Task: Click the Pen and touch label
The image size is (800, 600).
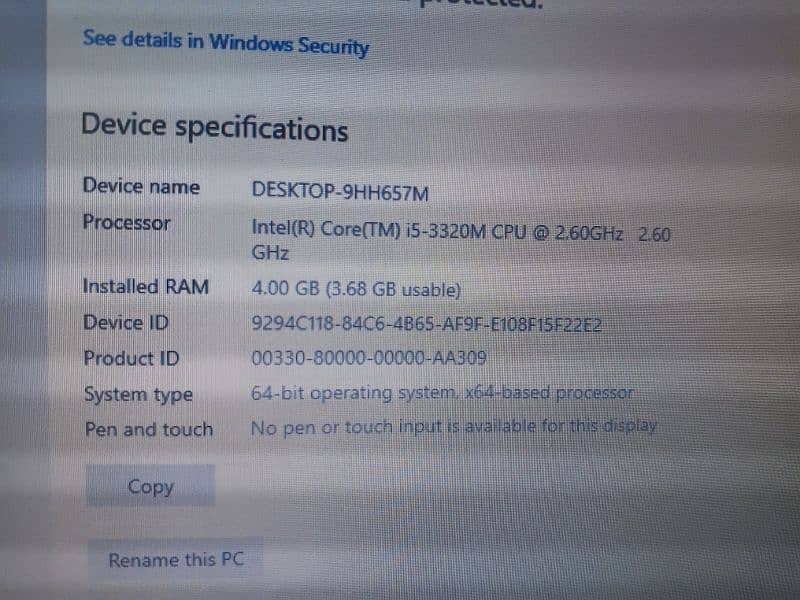Action: pos(148,429)
